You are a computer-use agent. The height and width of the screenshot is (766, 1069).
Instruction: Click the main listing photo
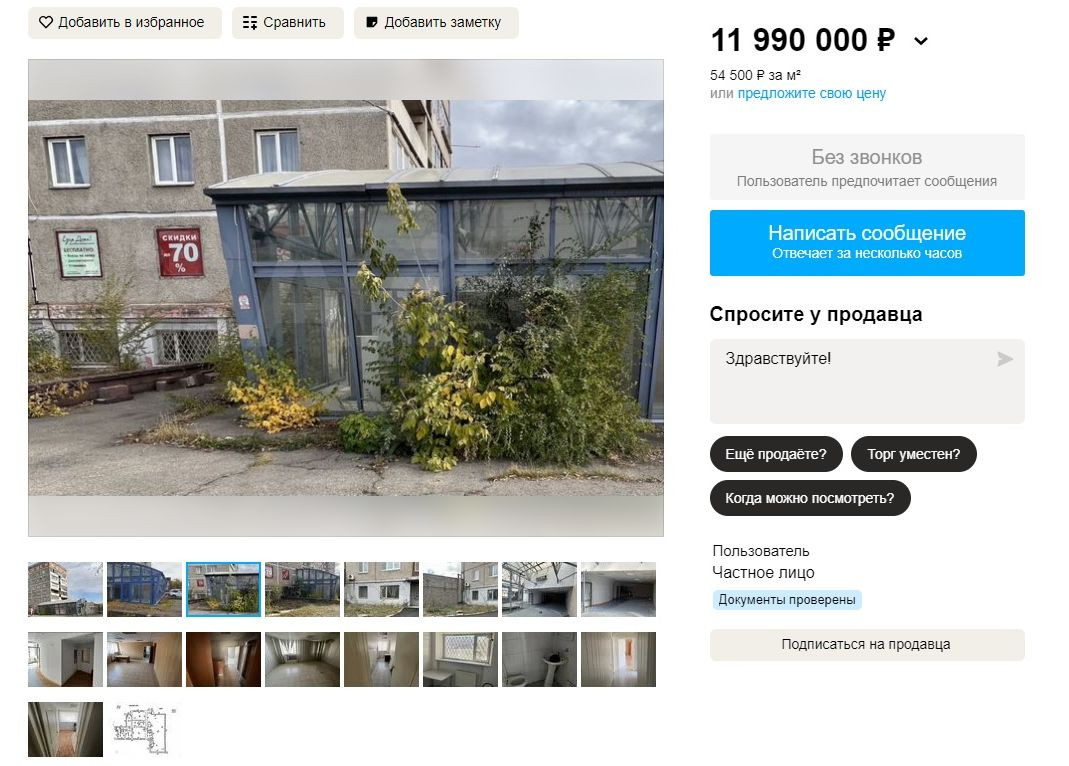346,298
